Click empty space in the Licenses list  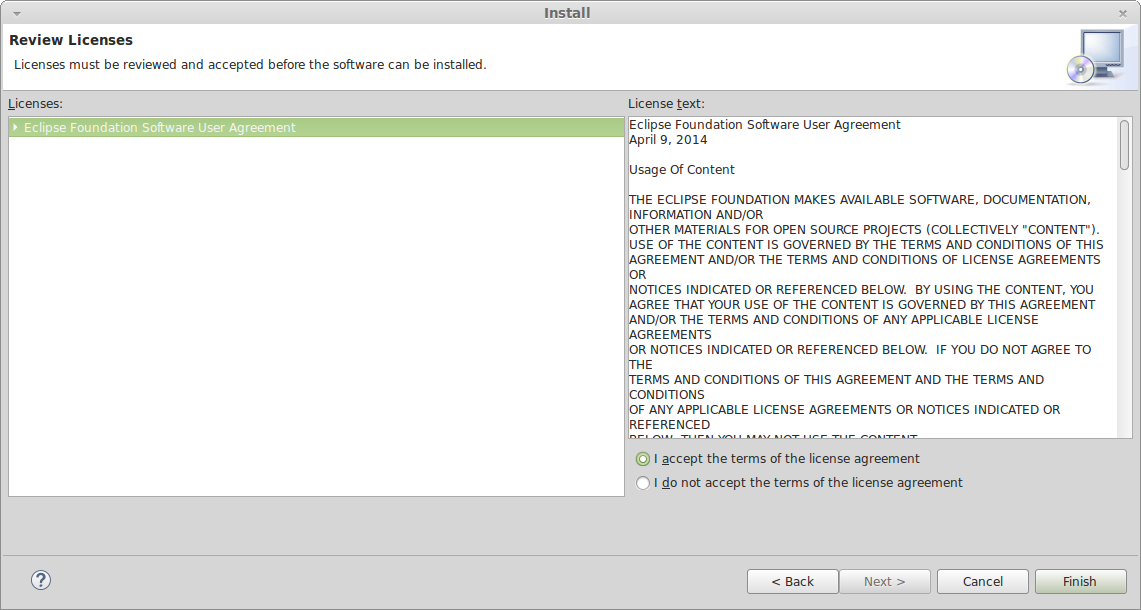(x=316, y=320)
